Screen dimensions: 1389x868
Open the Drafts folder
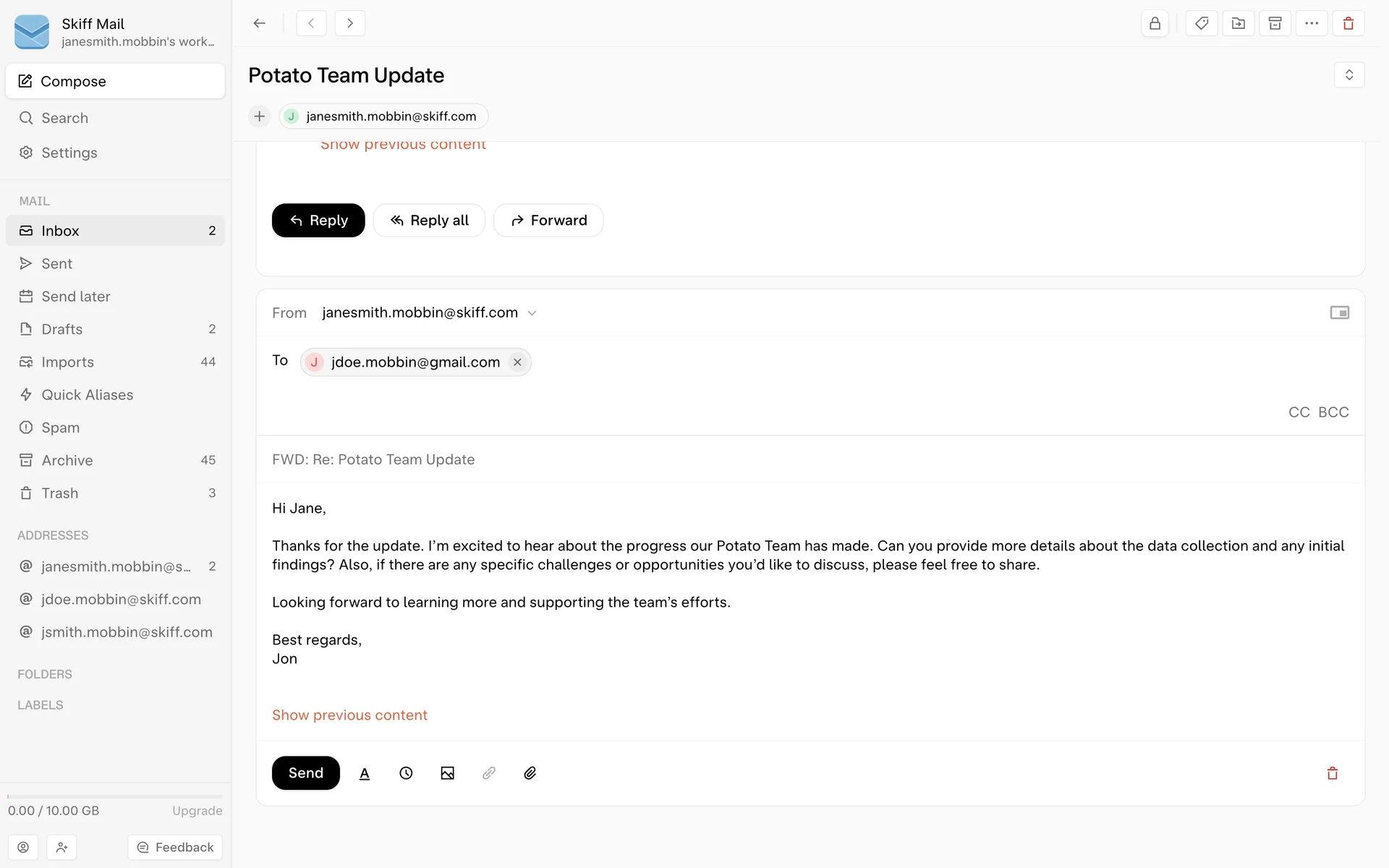click(62, 329)
